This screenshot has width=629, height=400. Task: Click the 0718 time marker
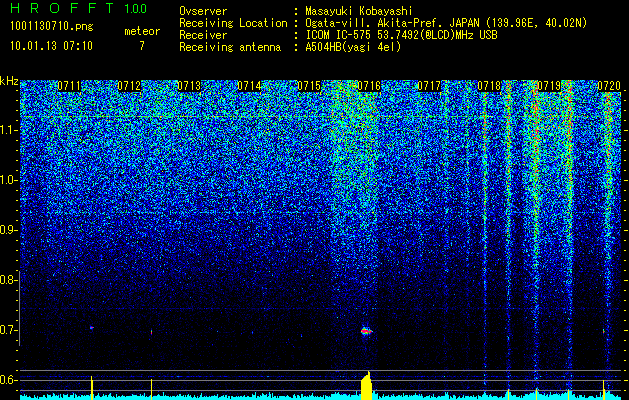pos(489,86)
